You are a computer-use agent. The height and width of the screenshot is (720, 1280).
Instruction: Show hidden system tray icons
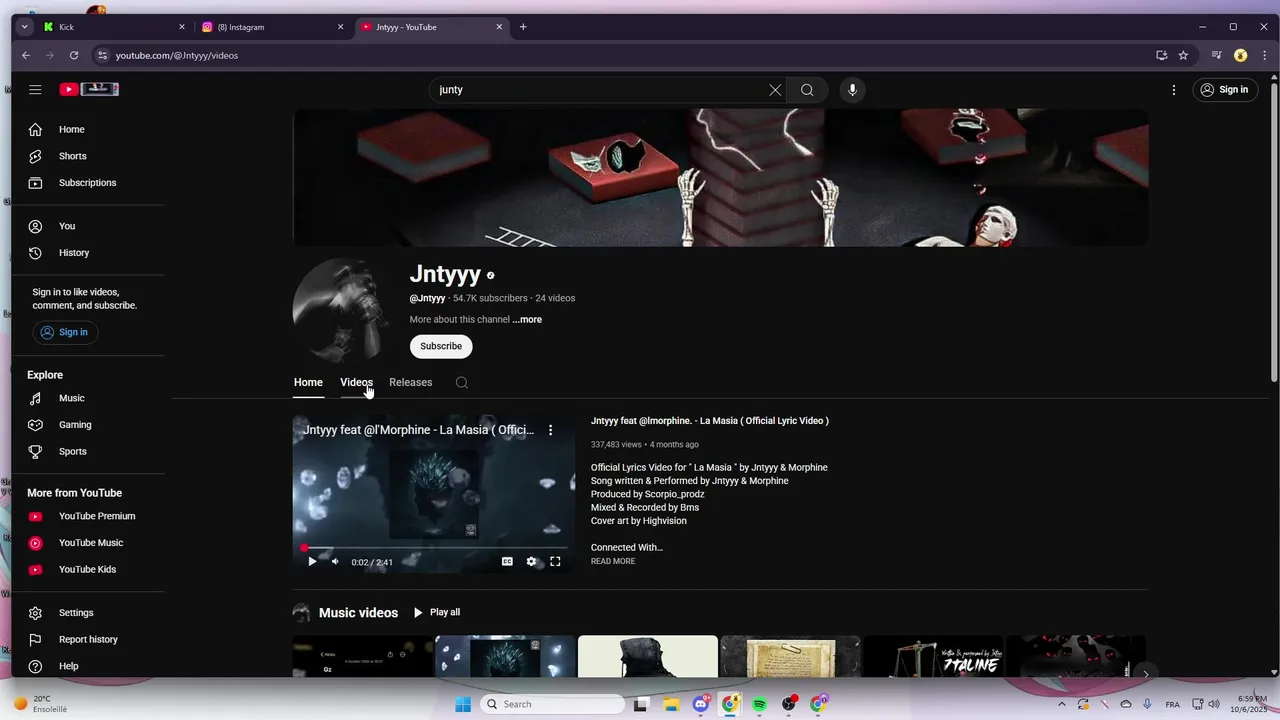pyautogui.click(x=1061, y=704)
